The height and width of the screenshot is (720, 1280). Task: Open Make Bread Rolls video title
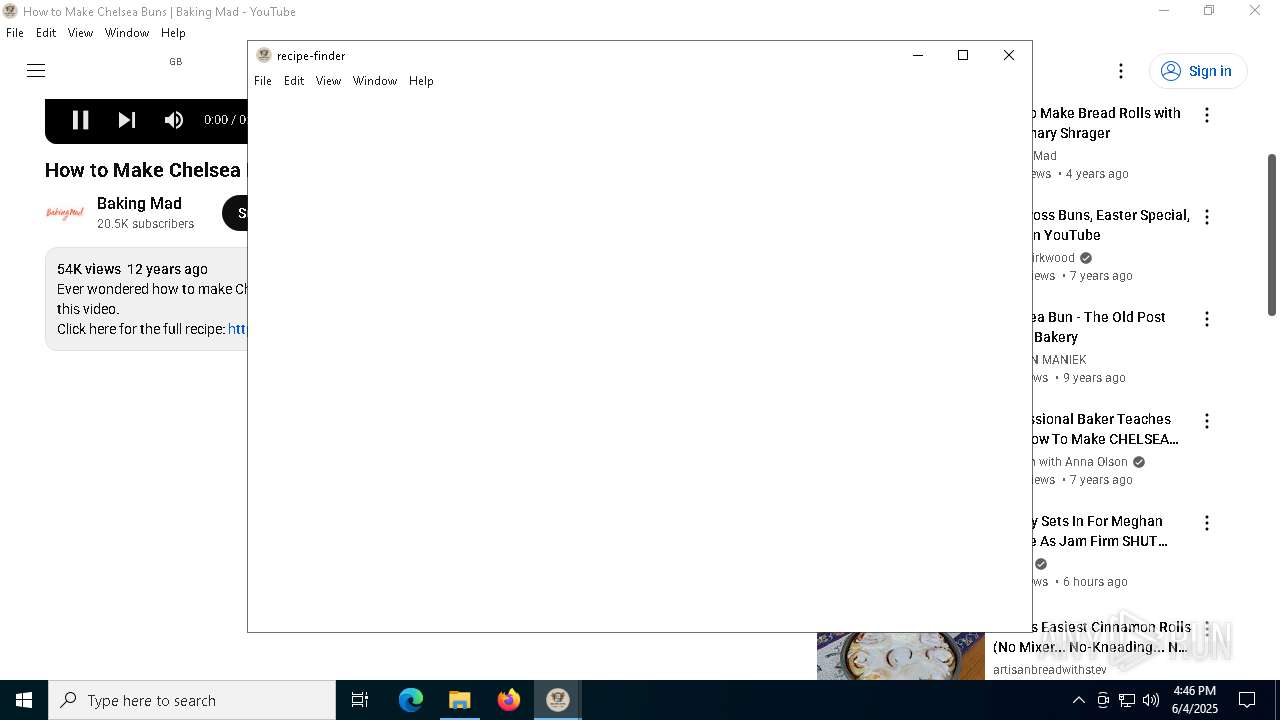pyautogui.click(x=1106, y=123)
